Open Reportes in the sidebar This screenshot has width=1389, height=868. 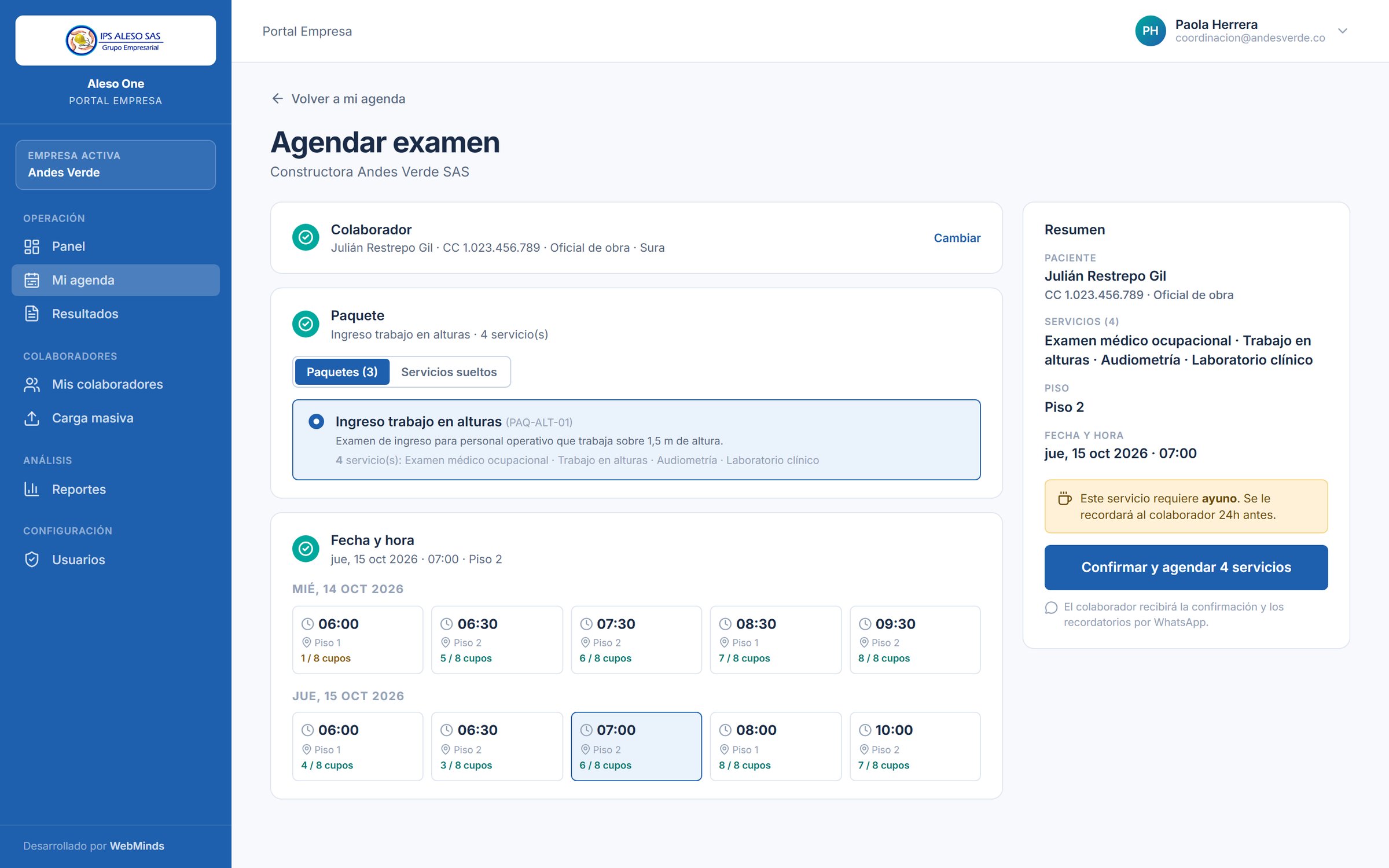[116, 489]
